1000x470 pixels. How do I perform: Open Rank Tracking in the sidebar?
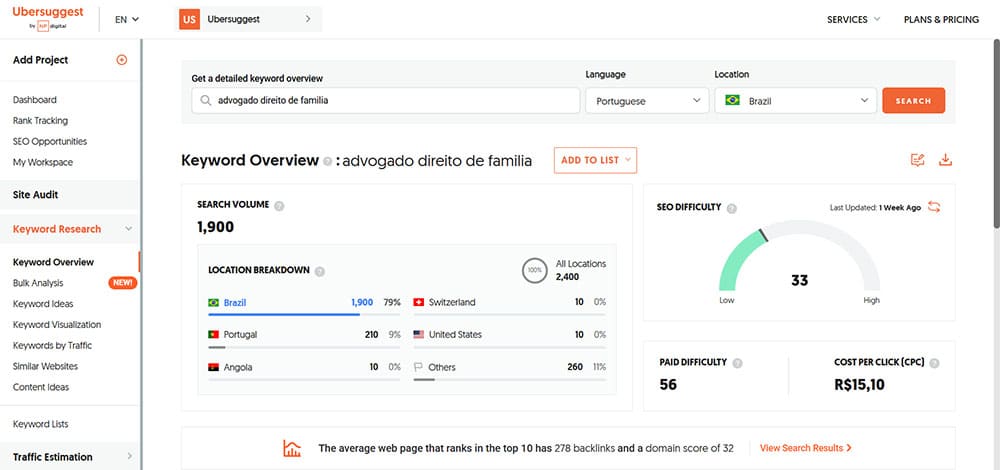click(x=40, y=121)
